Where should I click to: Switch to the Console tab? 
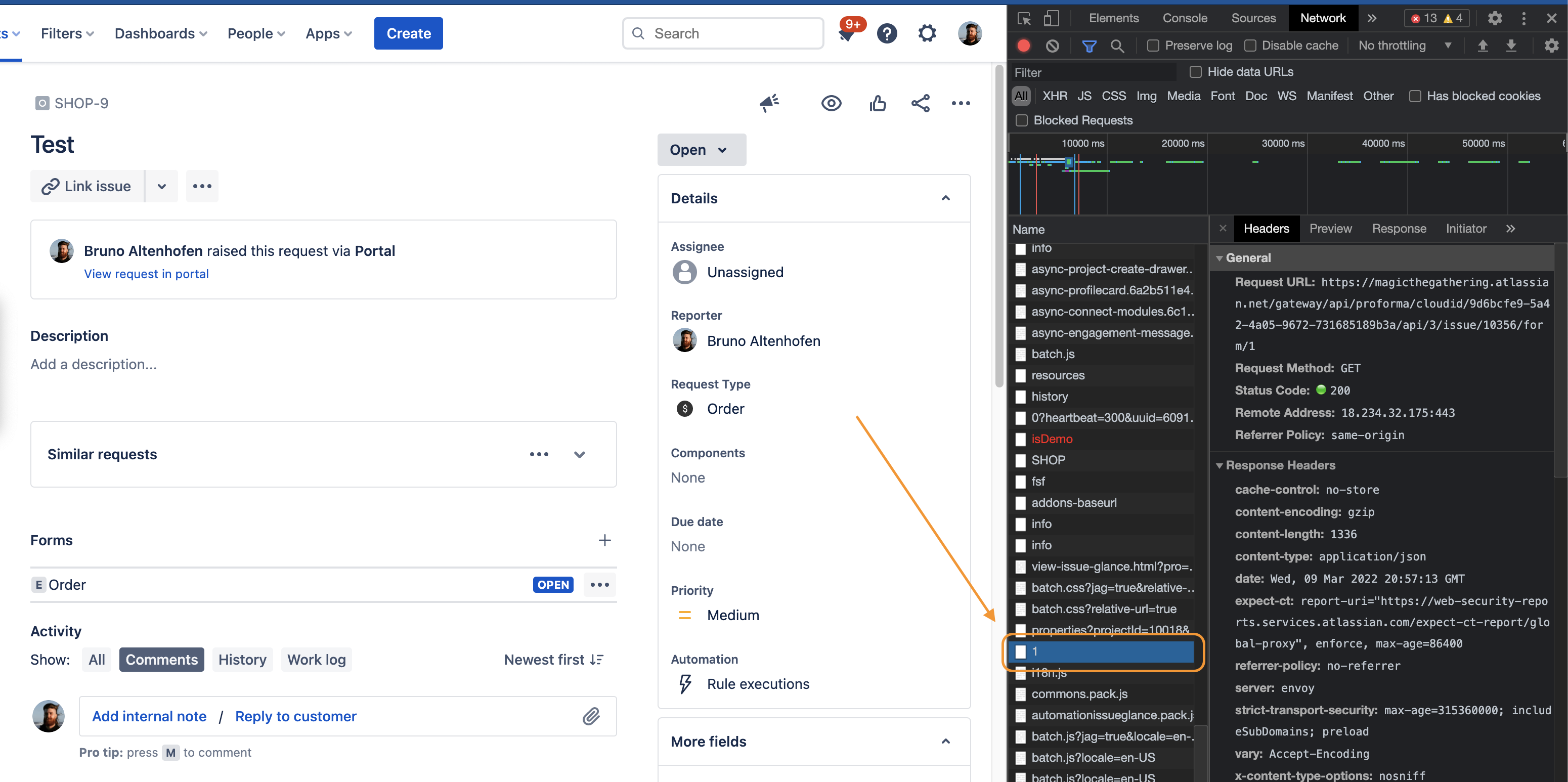[x=1185, y=18]
